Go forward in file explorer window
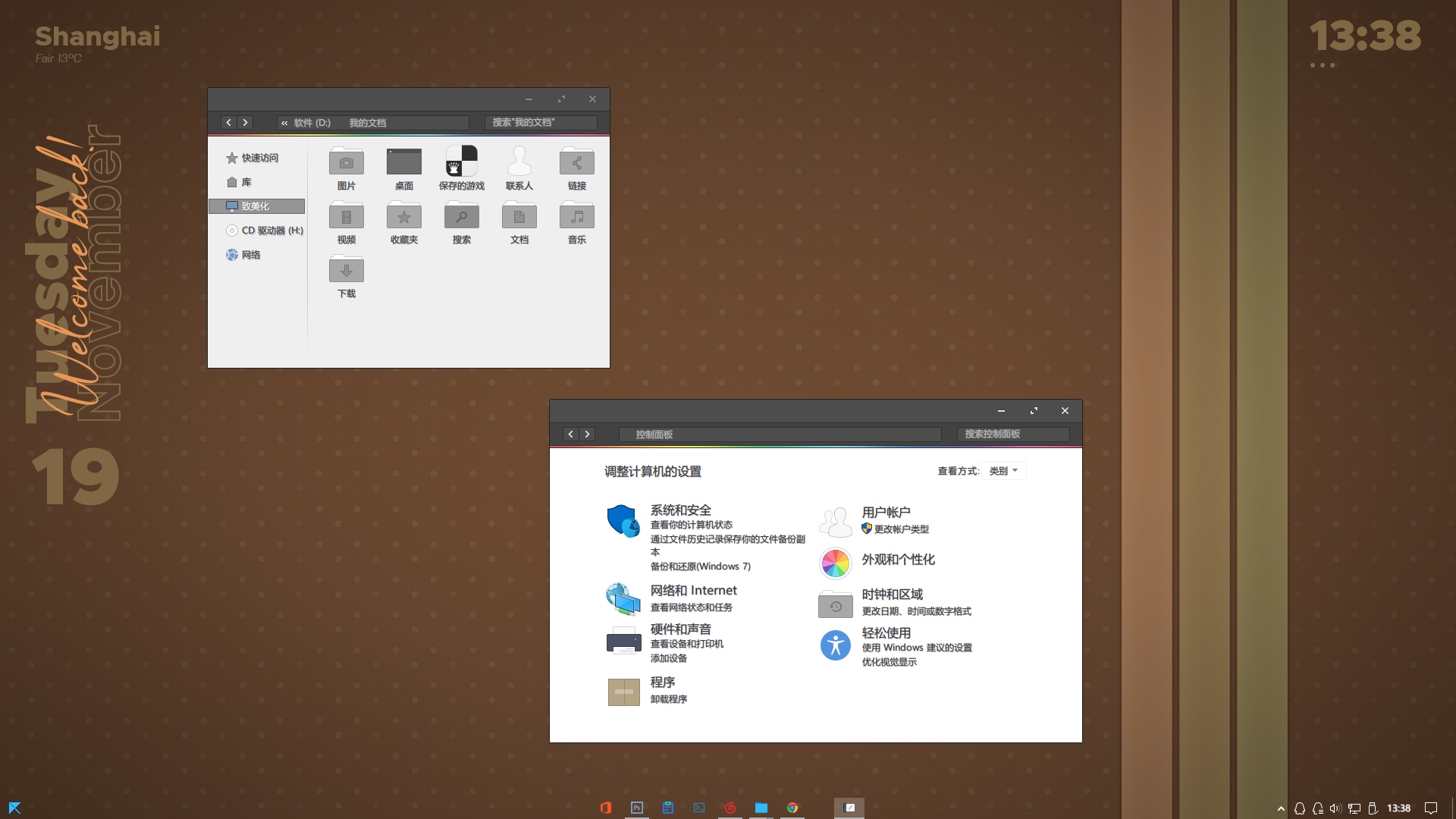Viewport: 1456px width, 819px height. (245, 122)
